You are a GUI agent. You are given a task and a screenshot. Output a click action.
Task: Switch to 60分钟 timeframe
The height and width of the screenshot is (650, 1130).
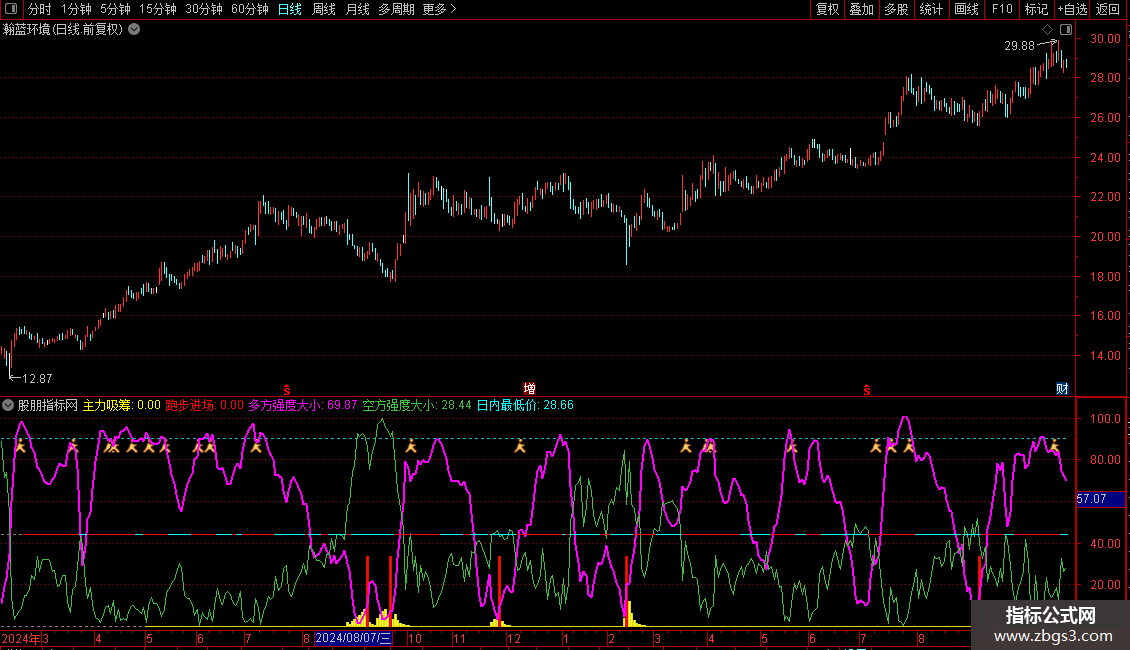pos(249,9)
